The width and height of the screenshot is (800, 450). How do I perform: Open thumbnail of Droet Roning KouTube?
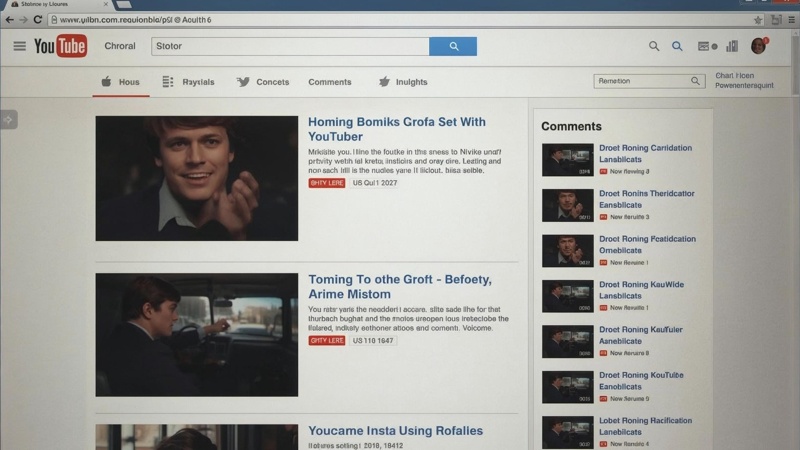(567, 387)
